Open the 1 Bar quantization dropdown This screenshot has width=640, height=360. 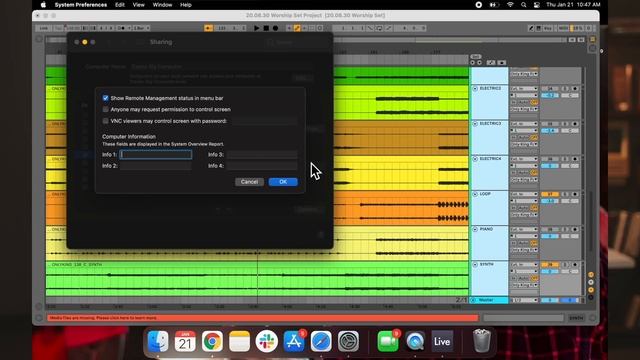click(141, 28)
